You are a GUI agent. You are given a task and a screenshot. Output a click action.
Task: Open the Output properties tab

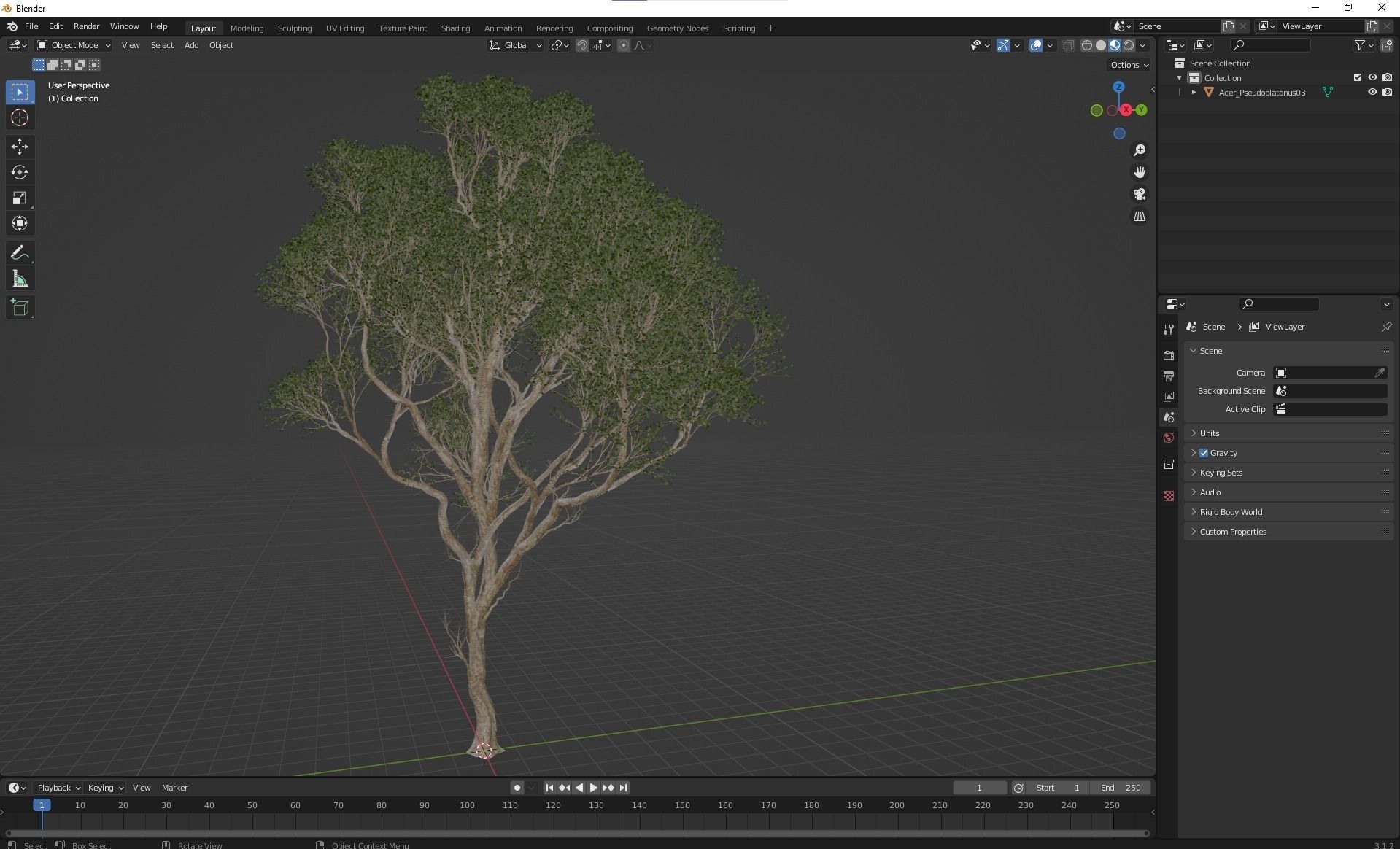point(1169,376)
